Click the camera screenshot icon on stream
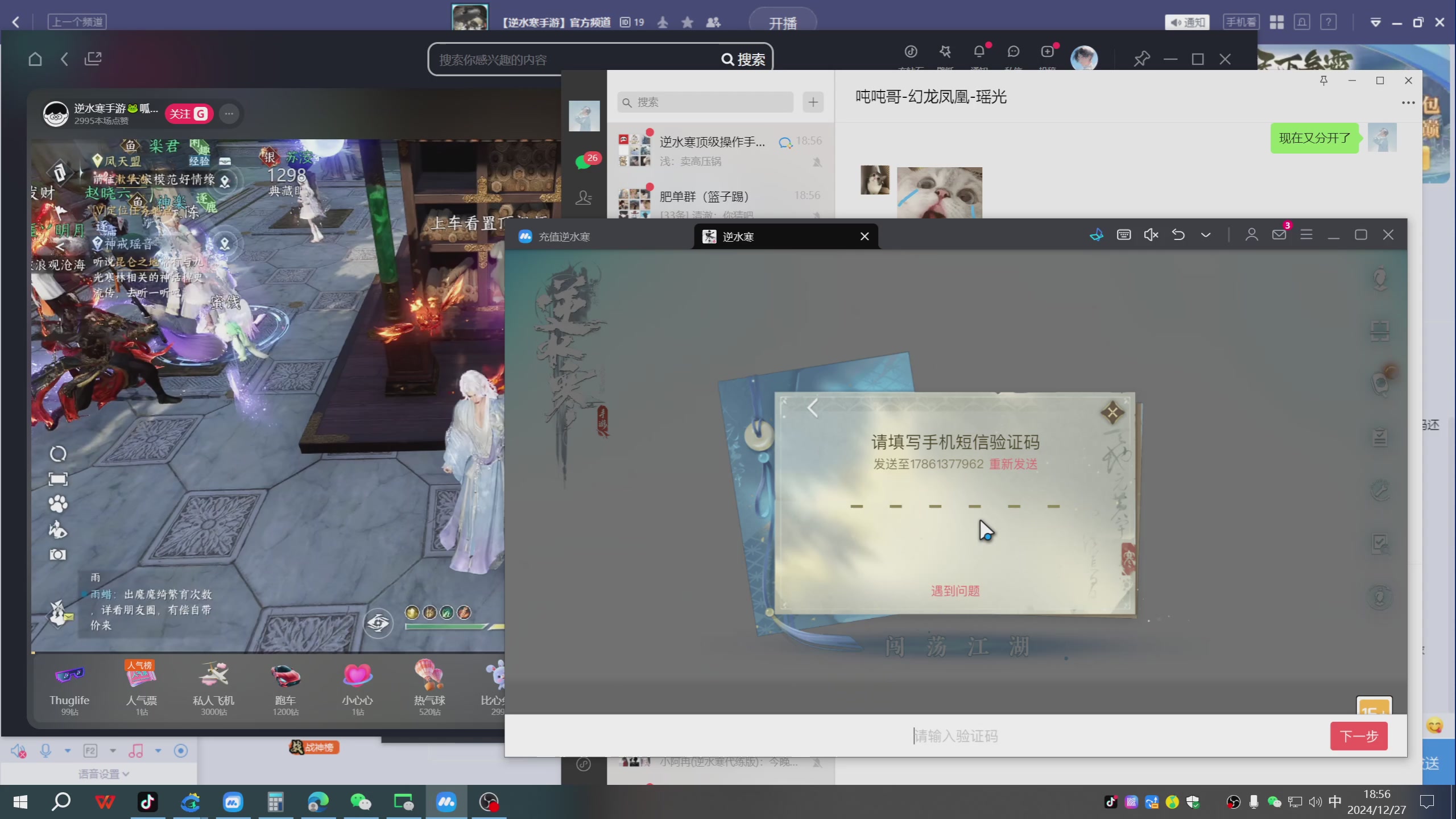This screenshot has height=819, width=1456. coord(58,555)
